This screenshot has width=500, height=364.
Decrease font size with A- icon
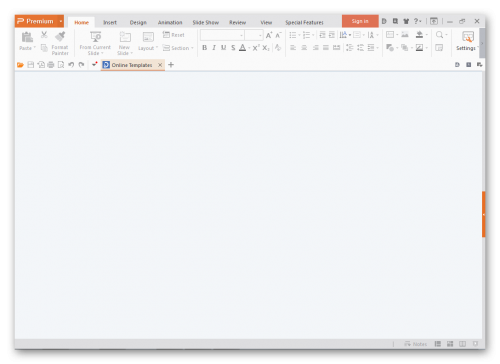278,35
